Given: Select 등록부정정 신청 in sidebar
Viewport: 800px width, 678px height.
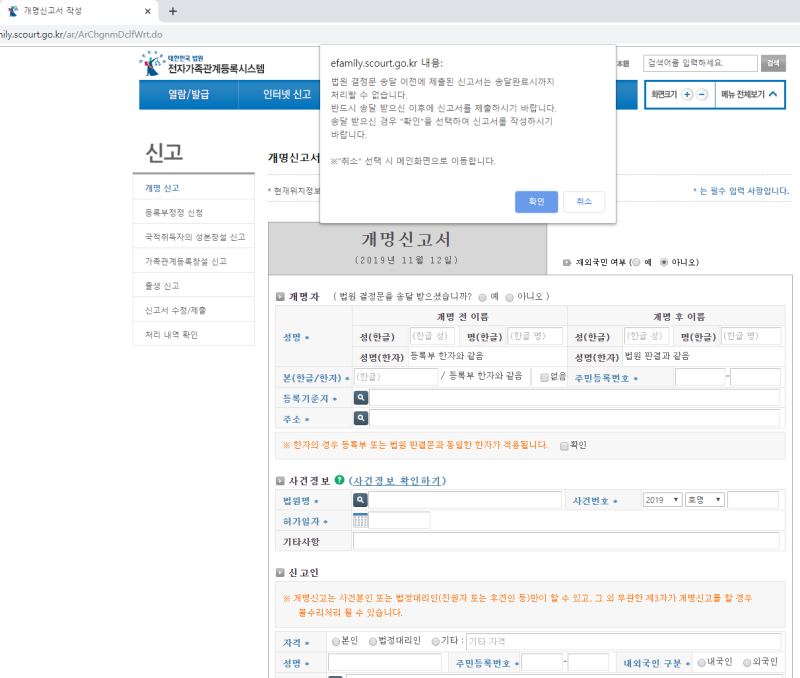Looking at the screenshot, I should [x=194, y=212].
